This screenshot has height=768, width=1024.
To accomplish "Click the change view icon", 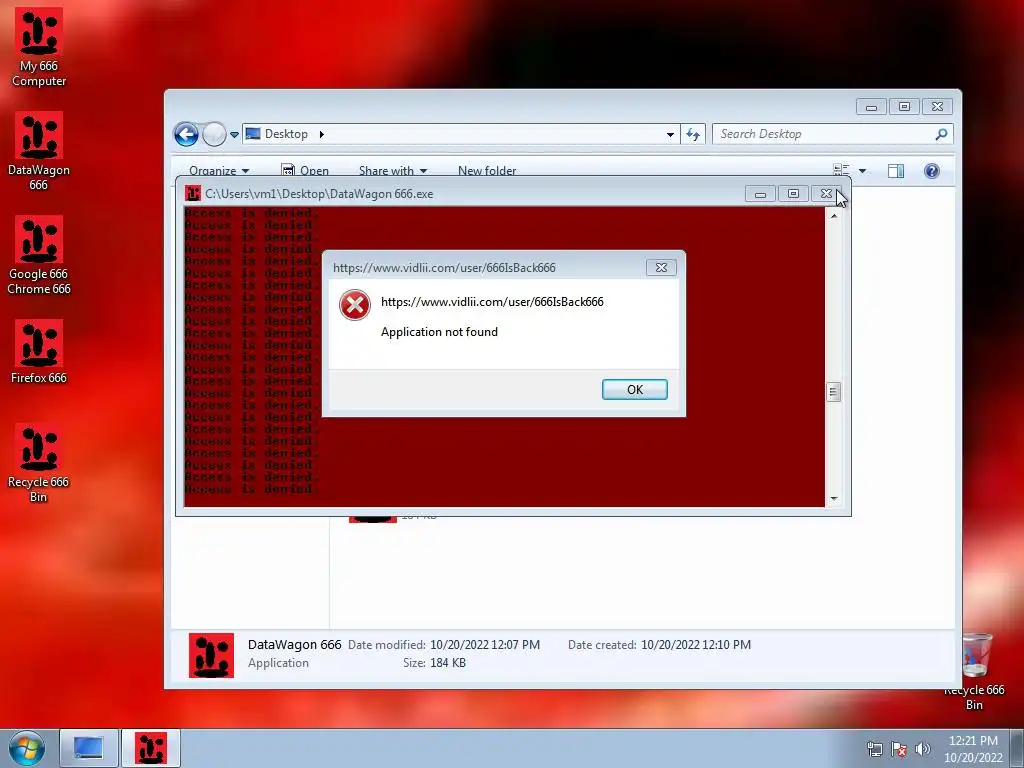I will click(x=841, y=170).
